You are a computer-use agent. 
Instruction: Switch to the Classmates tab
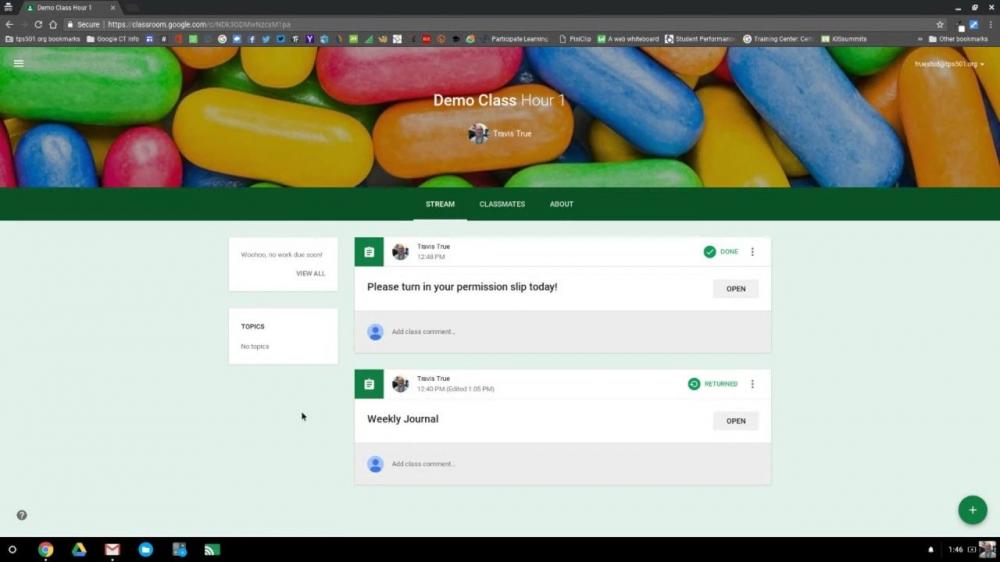[502, 204]
